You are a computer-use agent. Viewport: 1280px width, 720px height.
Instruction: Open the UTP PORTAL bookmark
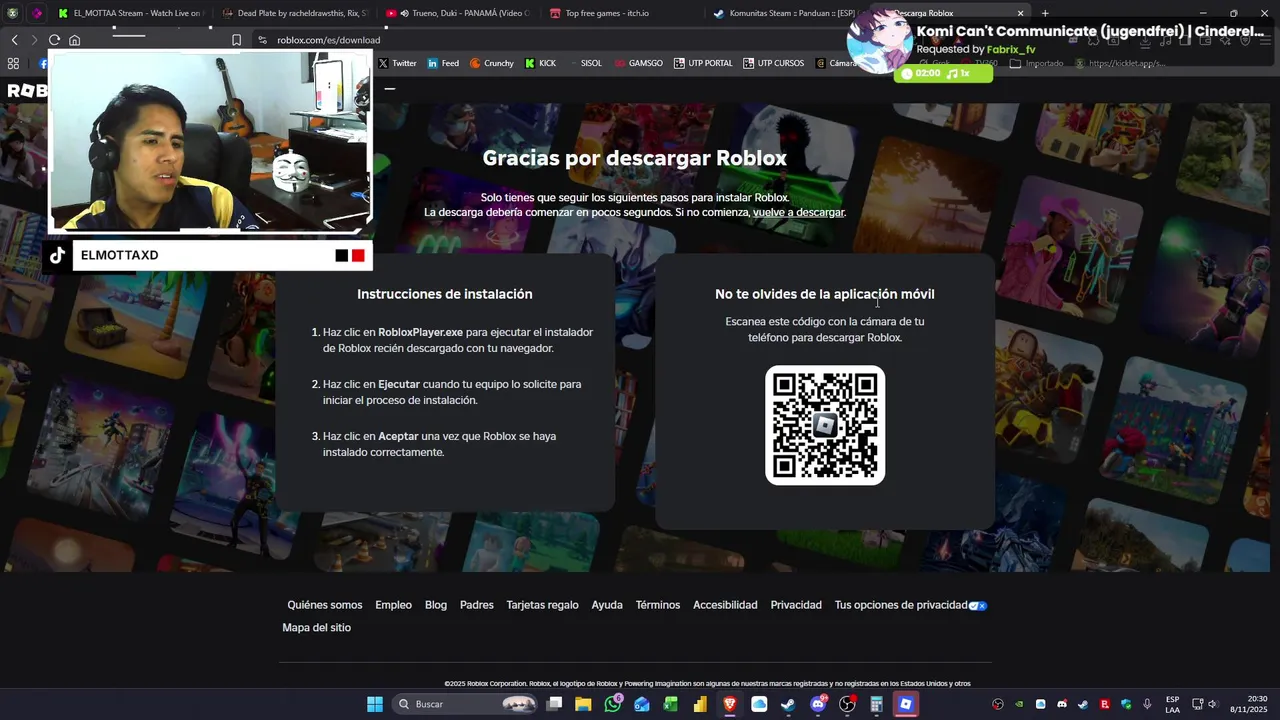pyautogui.click(x=703, y=63)
